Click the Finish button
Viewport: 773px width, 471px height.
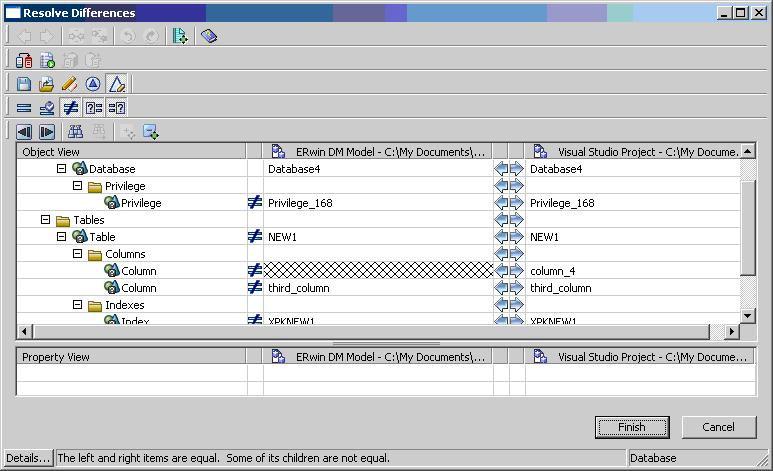(631, 427)
